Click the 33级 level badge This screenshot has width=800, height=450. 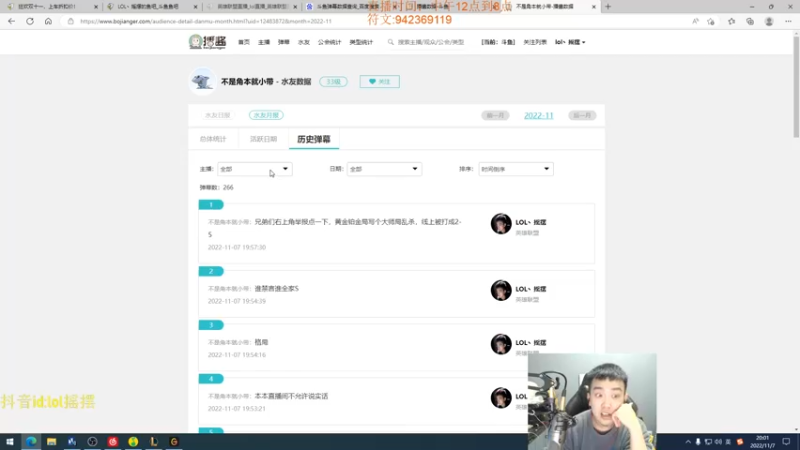pos(333,82)
